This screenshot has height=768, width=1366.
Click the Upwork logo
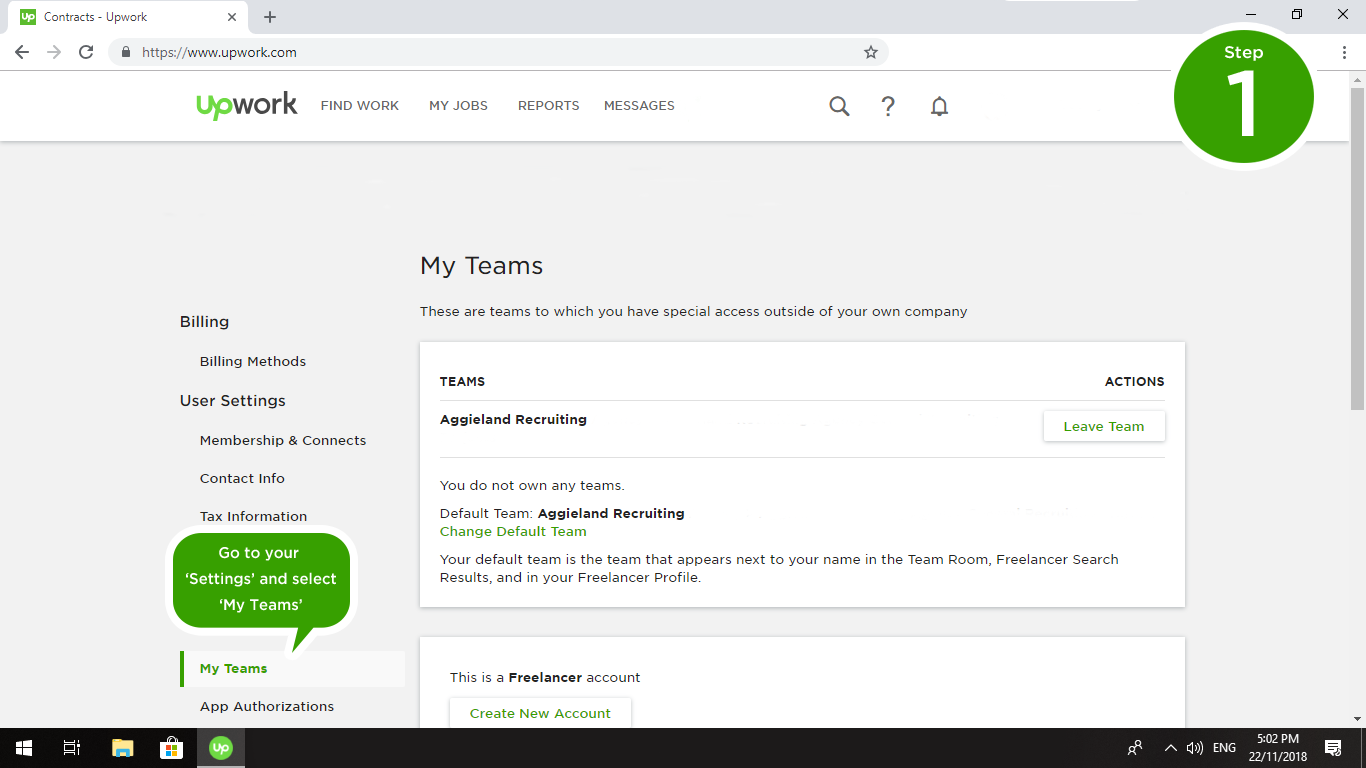pyautogui.click(x=247, y=105)
